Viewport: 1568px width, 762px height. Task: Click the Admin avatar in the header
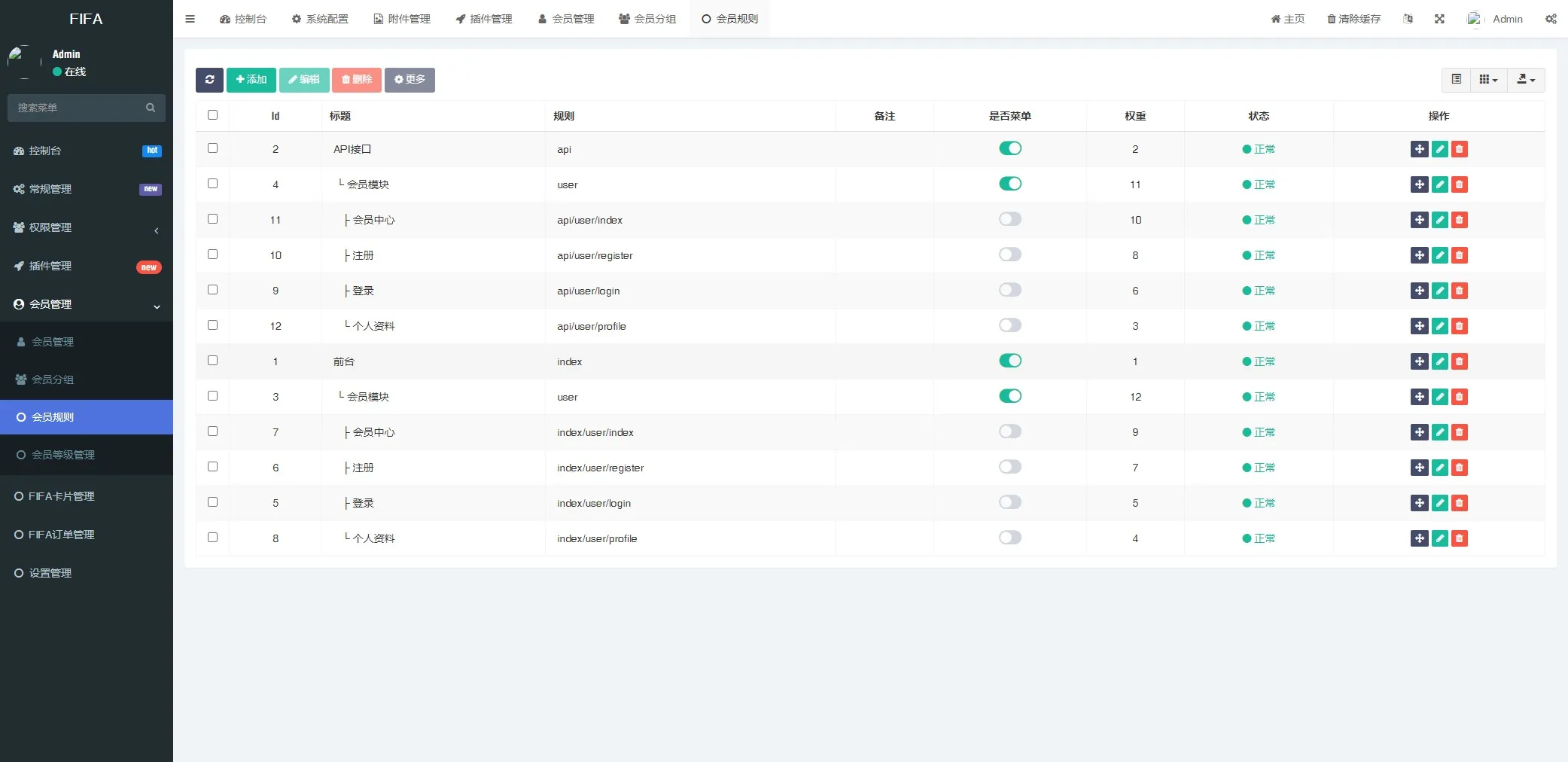(x=1474, y=19)
